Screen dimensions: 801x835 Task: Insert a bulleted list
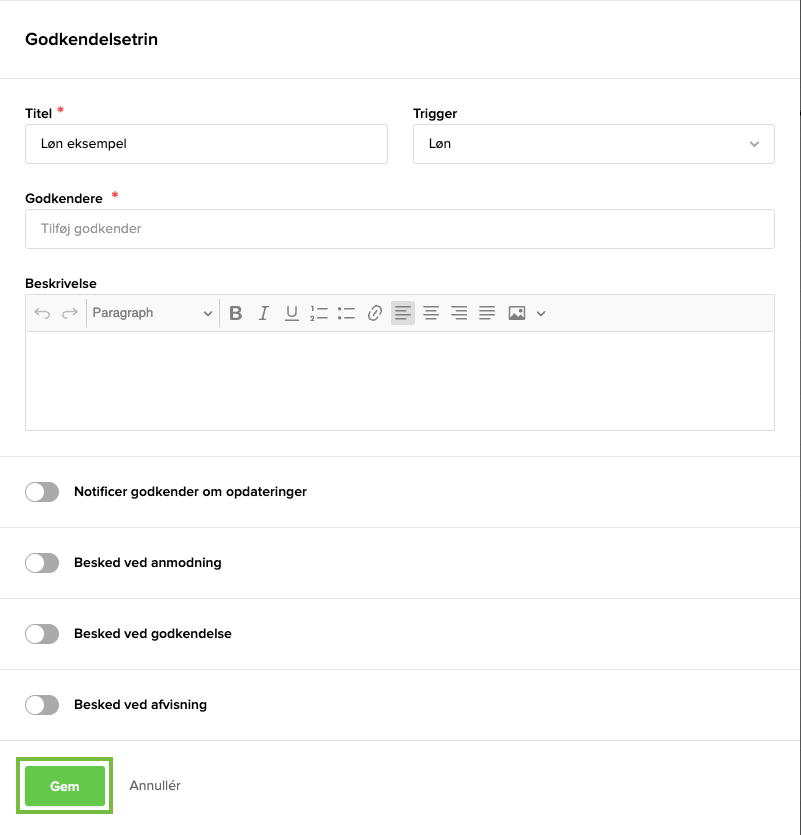[347, 313]
